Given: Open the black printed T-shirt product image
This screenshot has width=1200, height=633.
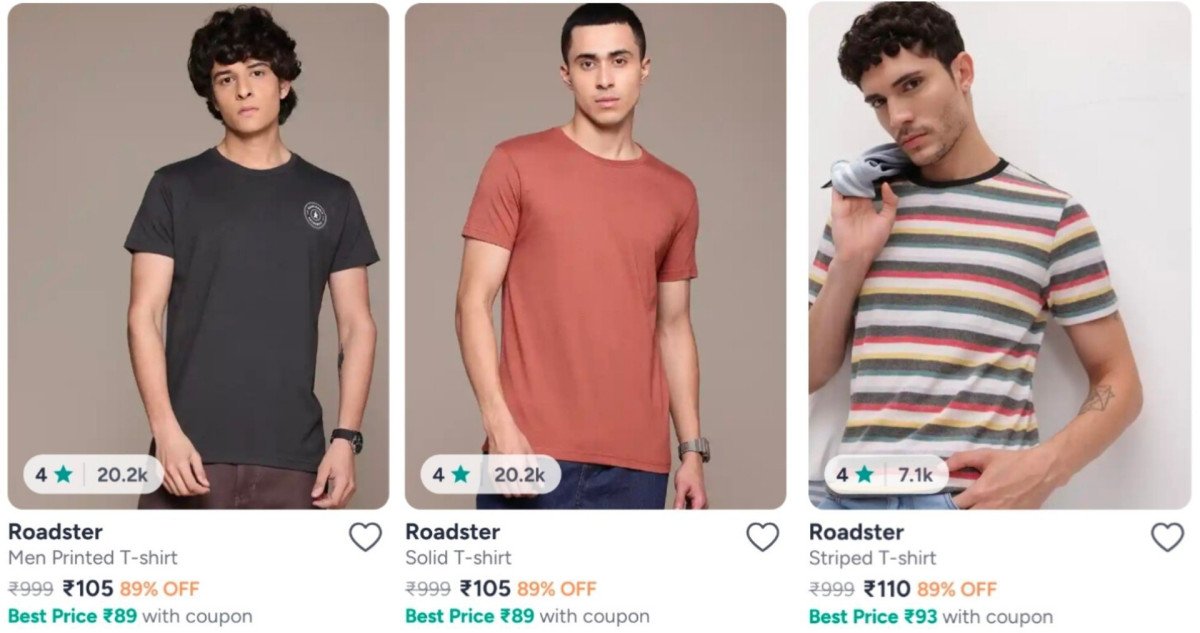Looking at the screenshot, I should click(x=198, y=250).
